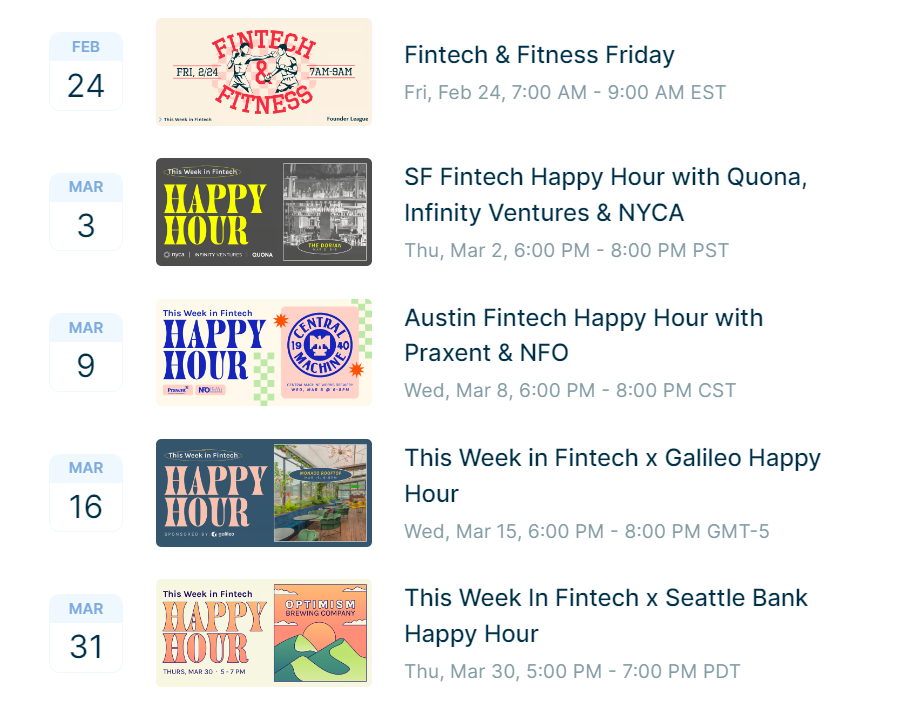This screenshot has width=897, height=703.
Task: Open the Fintech & Fitness Friday event title
Action: tap(539, 55)
